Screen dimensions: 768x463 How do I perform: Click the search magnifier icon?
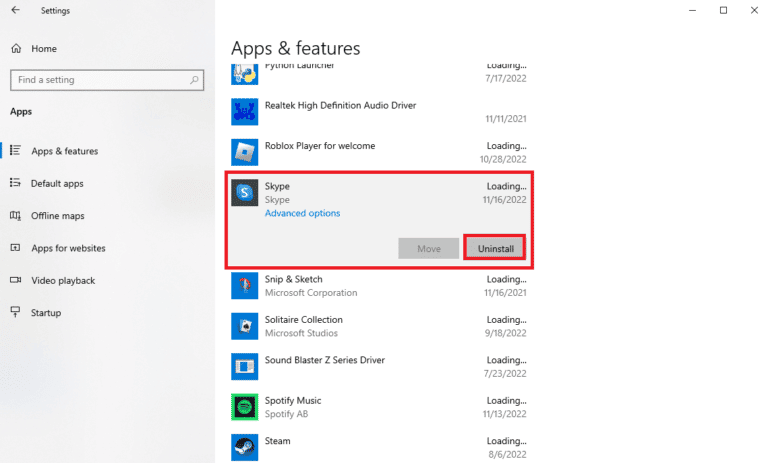(194, 80)
